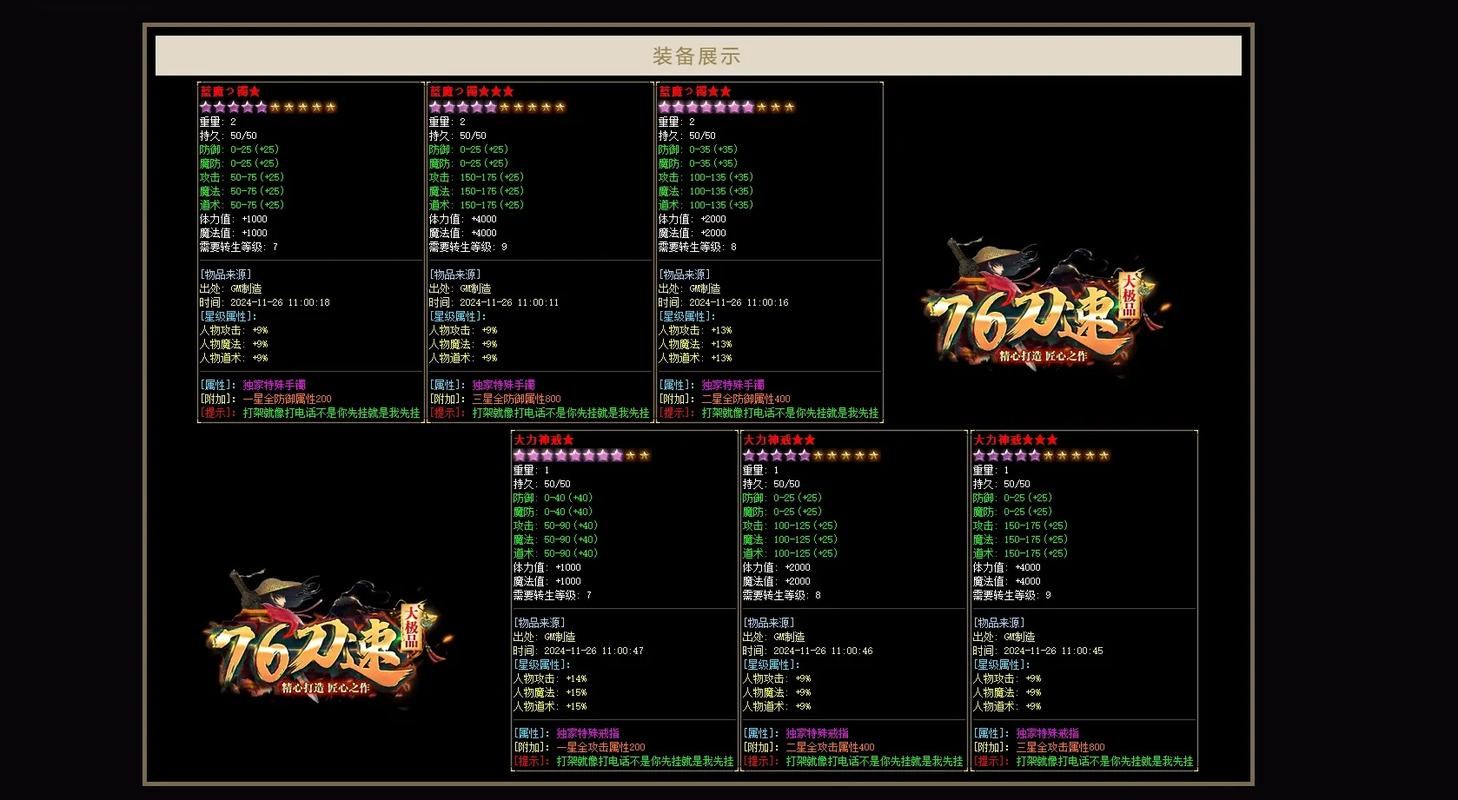Select the 大力神戒★★★ title text
The height and width of the screenshot is (800, 1458).
[x=1015, y=440]
